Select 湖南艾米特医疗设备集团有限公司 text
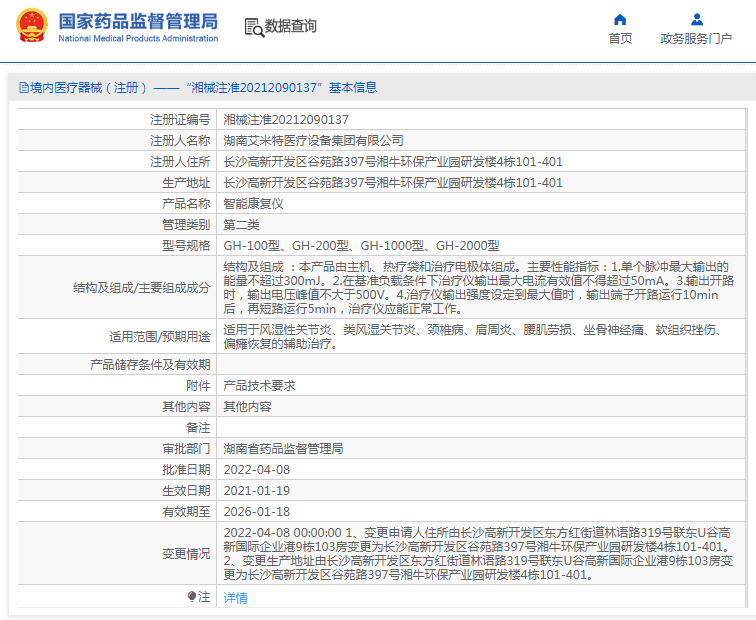Screen dimensions: 756x620 (313, 141)
